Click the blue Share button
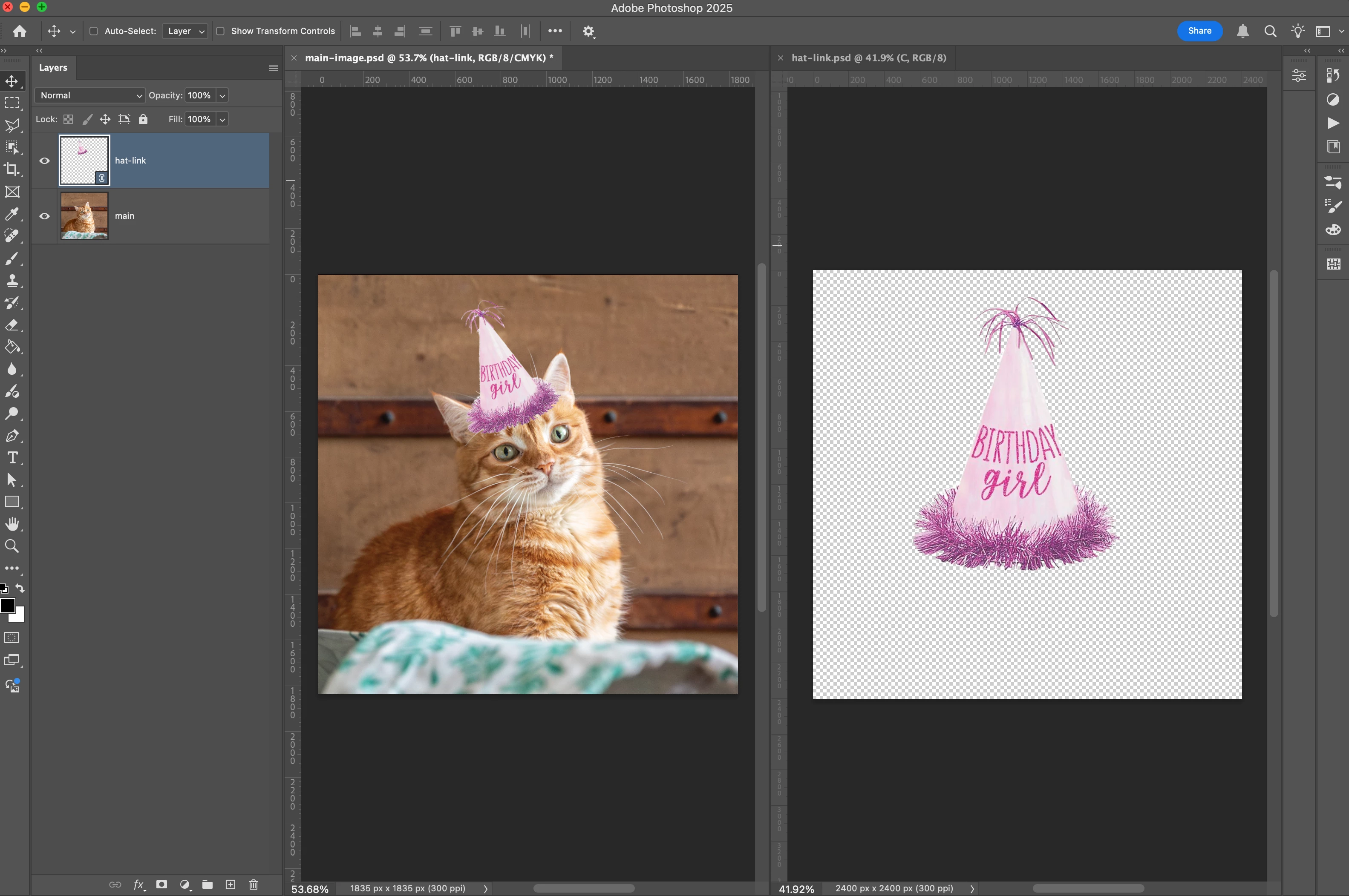Screen dimensions: 1349x896 pyautogui.click(x=1199, y=31)
